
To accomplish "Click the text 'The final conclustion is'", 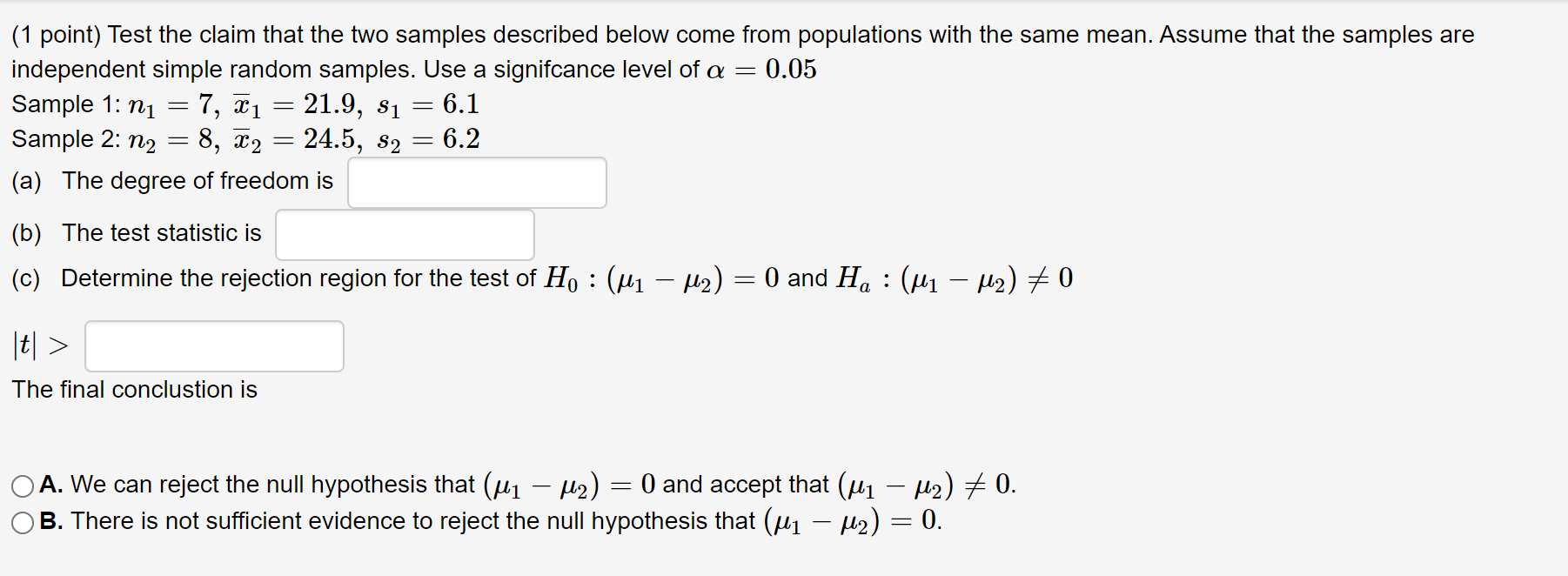I will coord(135,390).
